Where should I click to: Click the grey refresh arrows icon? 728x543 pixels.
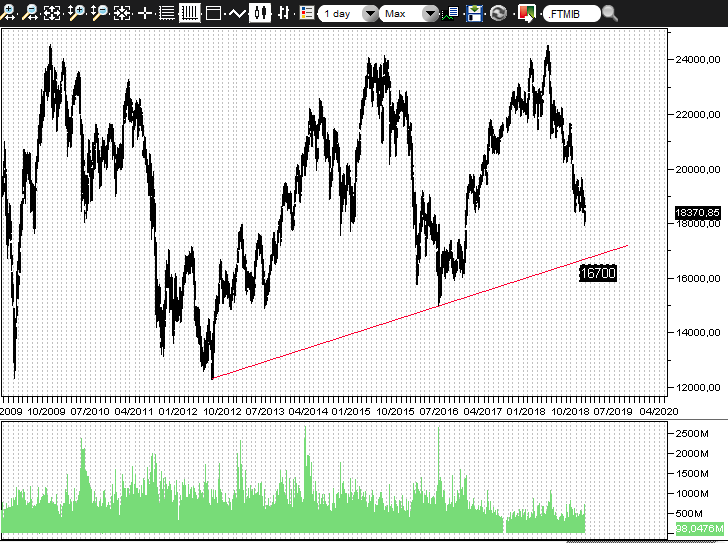[498, 13]
